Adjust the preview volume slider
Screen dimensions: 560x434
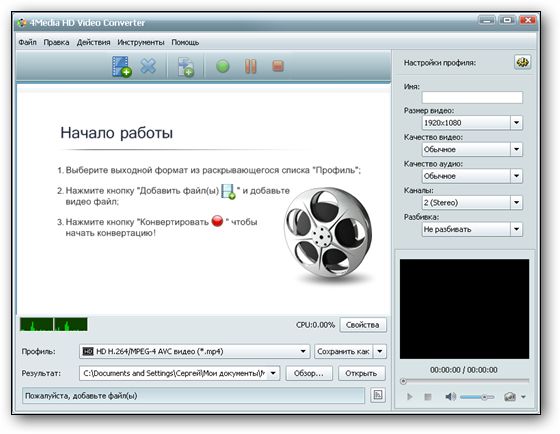pyautogui.click(x=477, y=397)
